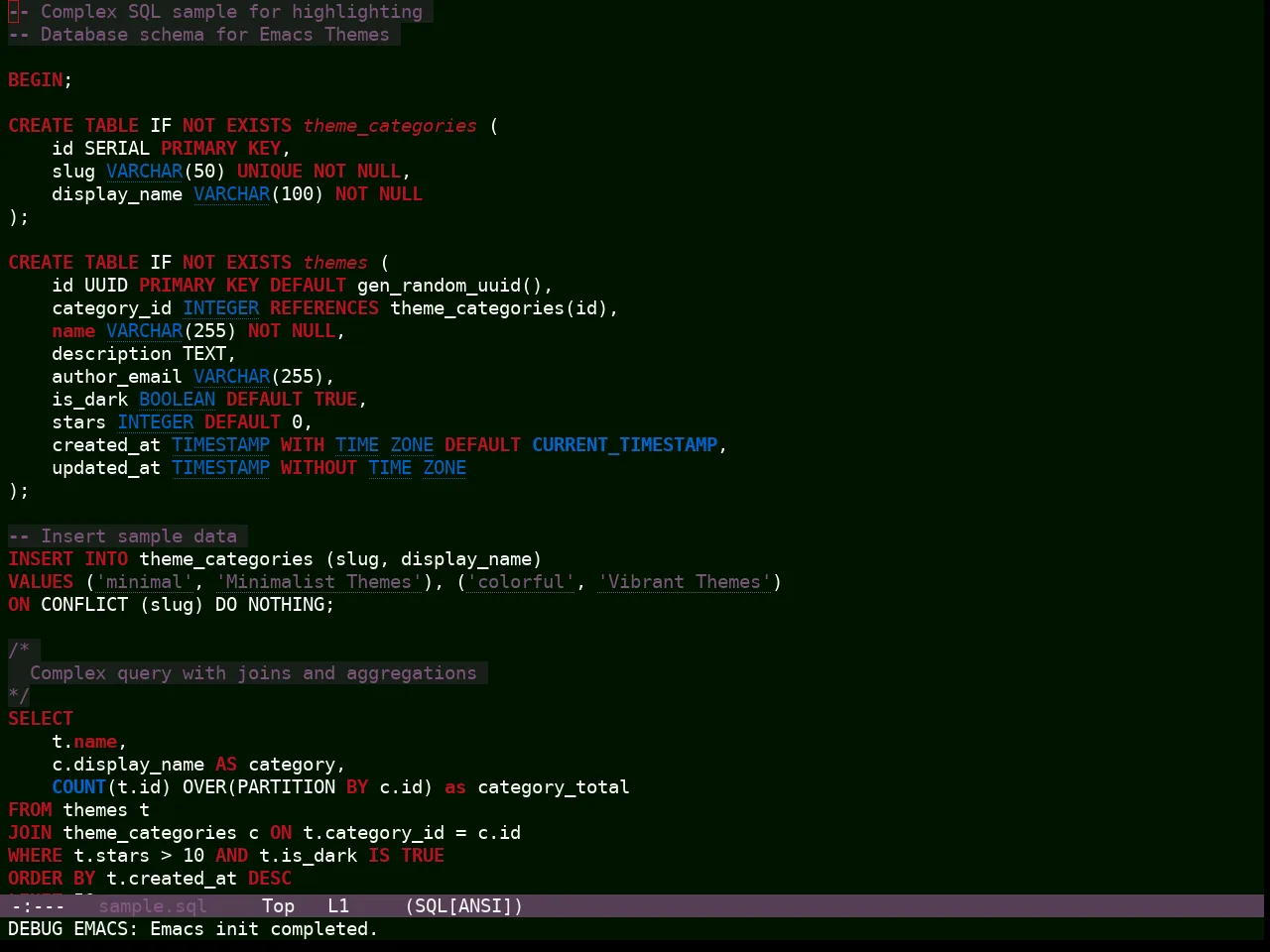Click the SERIAL type word
The height and width of the screenshot is (952, 1270).
point(117,149)
